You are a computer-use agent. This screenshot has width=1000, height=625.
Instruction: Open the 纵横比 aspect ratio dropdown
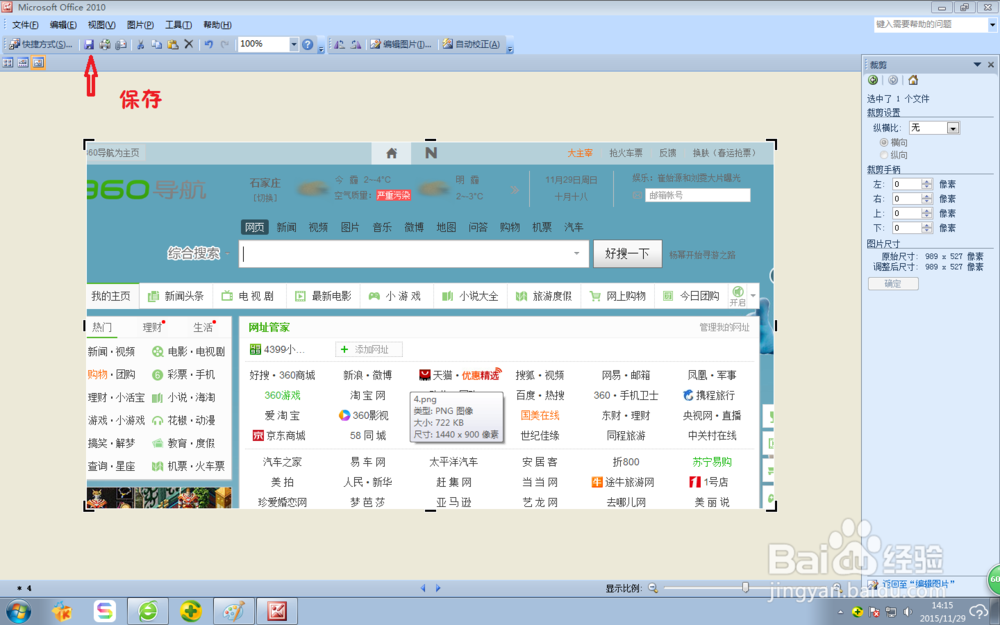(951, 127)
